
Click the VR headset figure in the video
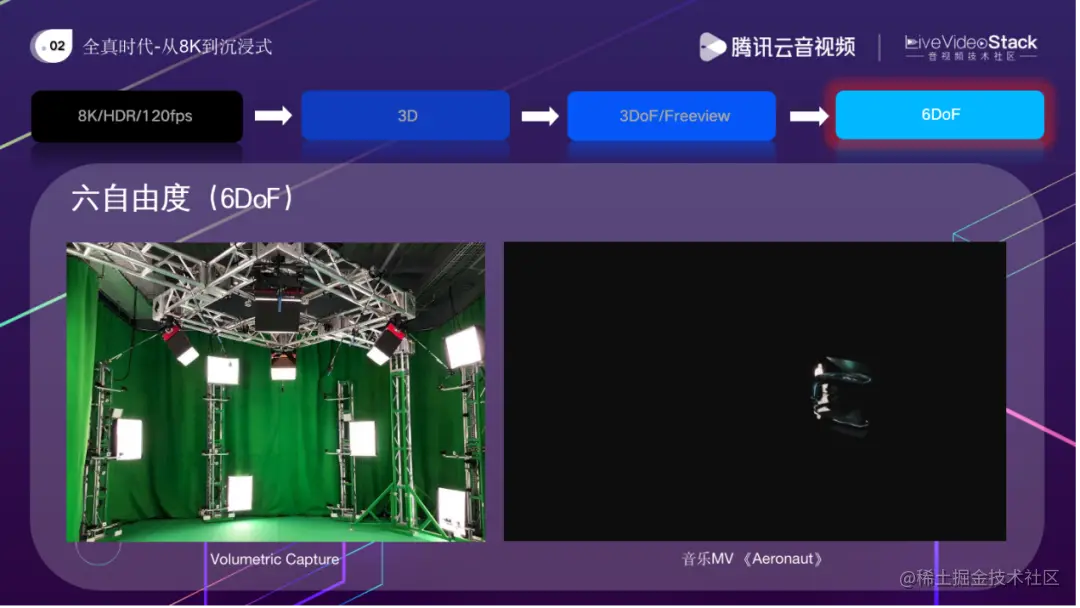(840, 395)
